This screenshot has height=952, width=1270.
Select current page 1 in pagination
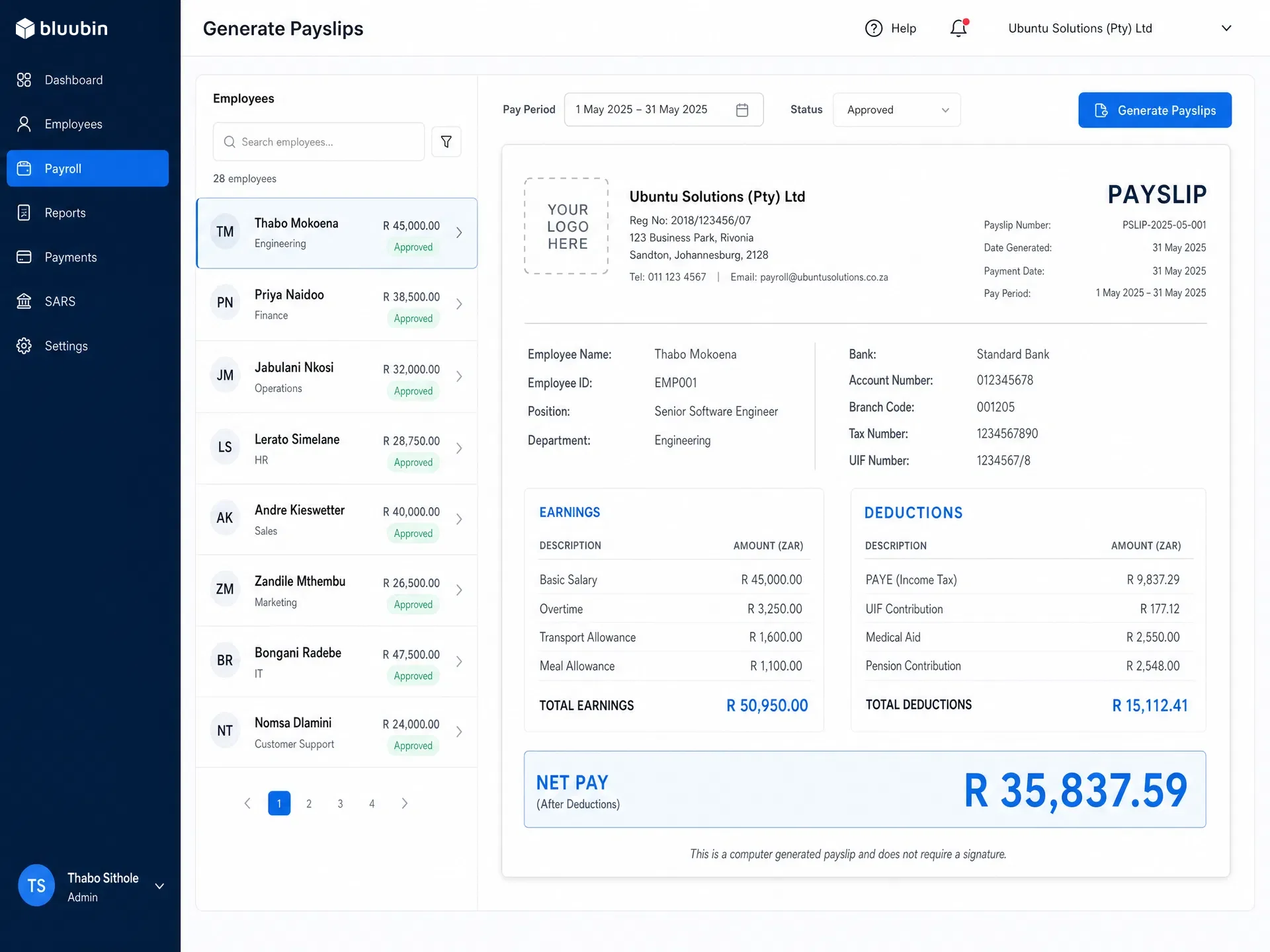[279, 803]
